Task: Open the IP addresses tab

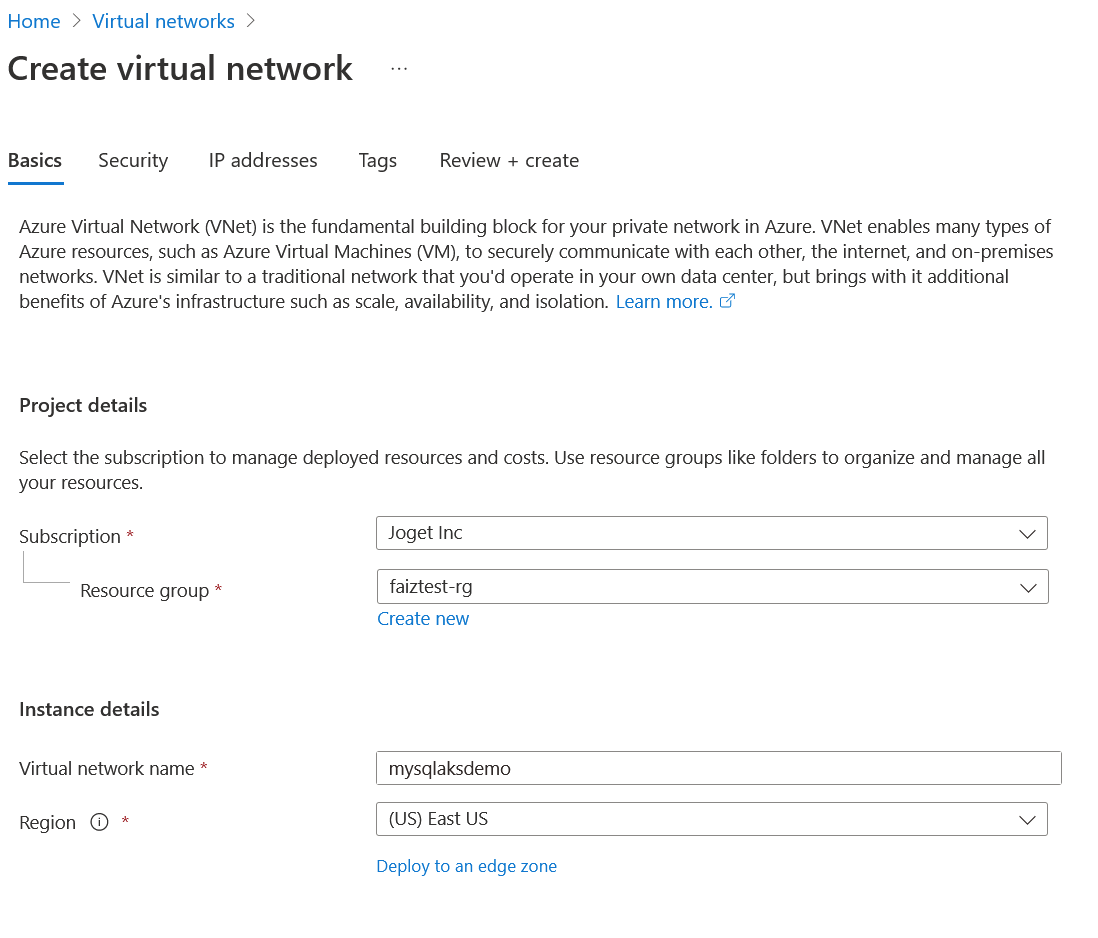Action: 263,161
